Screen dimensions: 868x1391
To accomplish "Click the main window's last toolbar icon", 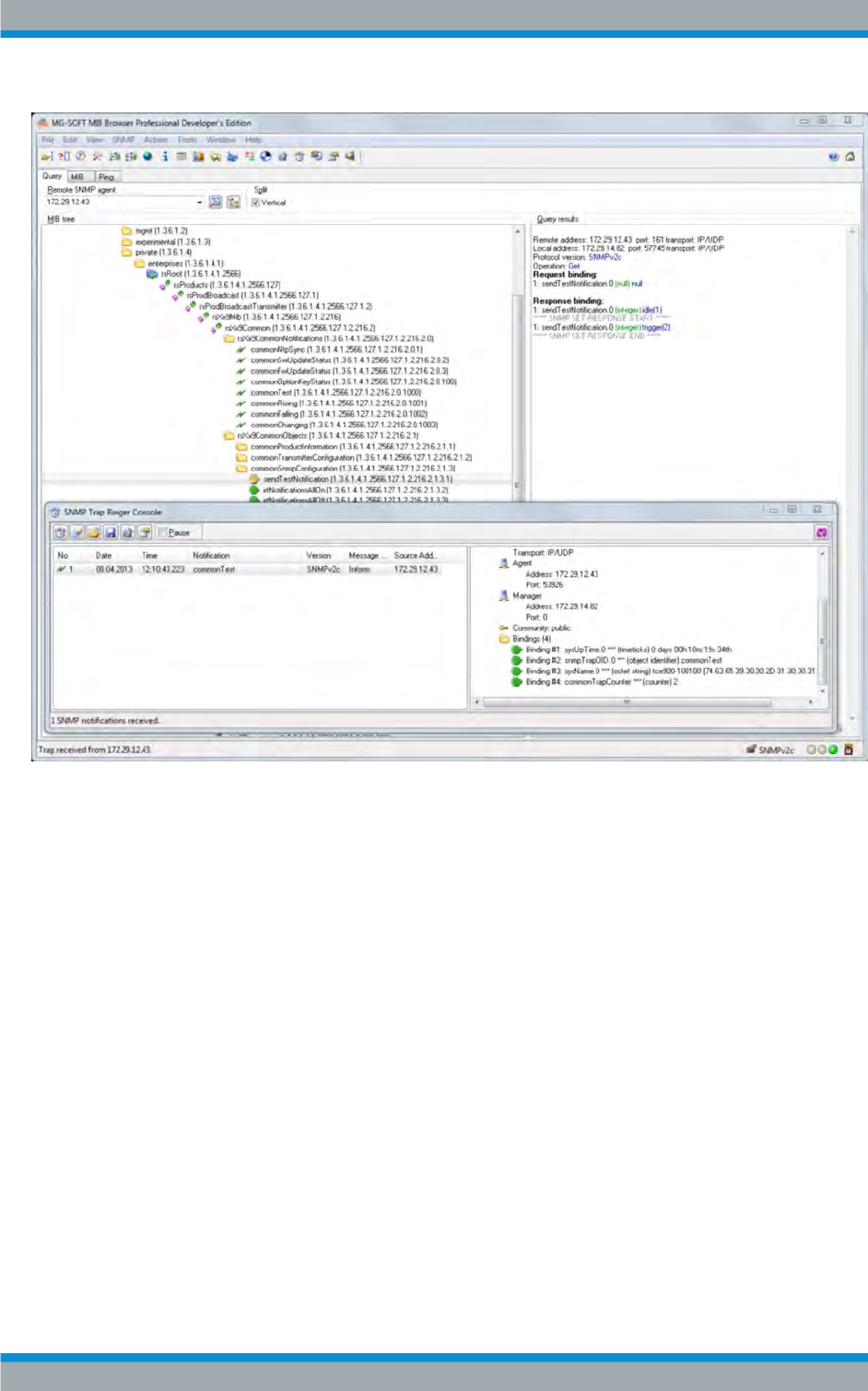I will click(350, 157).
